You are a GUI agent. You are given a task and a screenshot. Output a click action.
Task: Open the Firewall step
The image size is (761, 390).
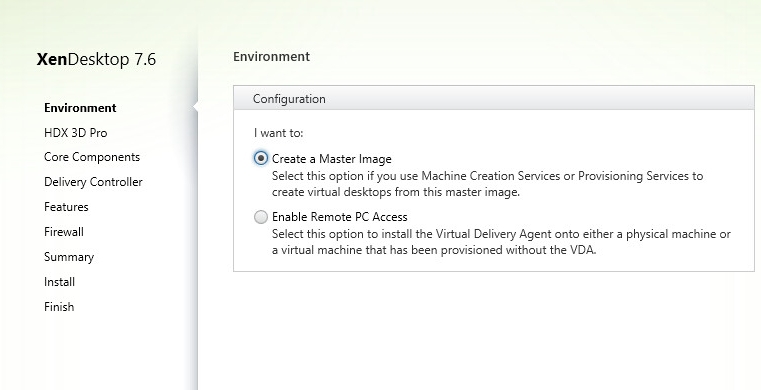tap(64, 232)
